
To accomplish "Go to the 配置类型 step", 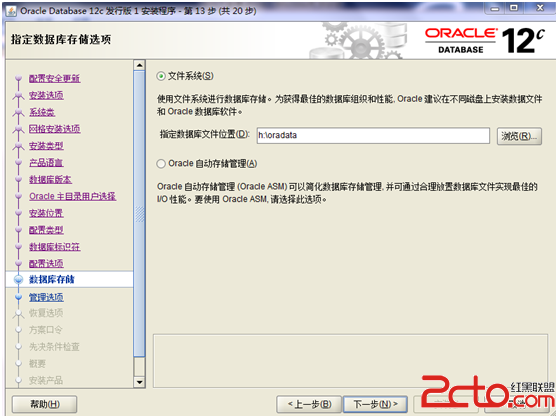I will (46, 230).
